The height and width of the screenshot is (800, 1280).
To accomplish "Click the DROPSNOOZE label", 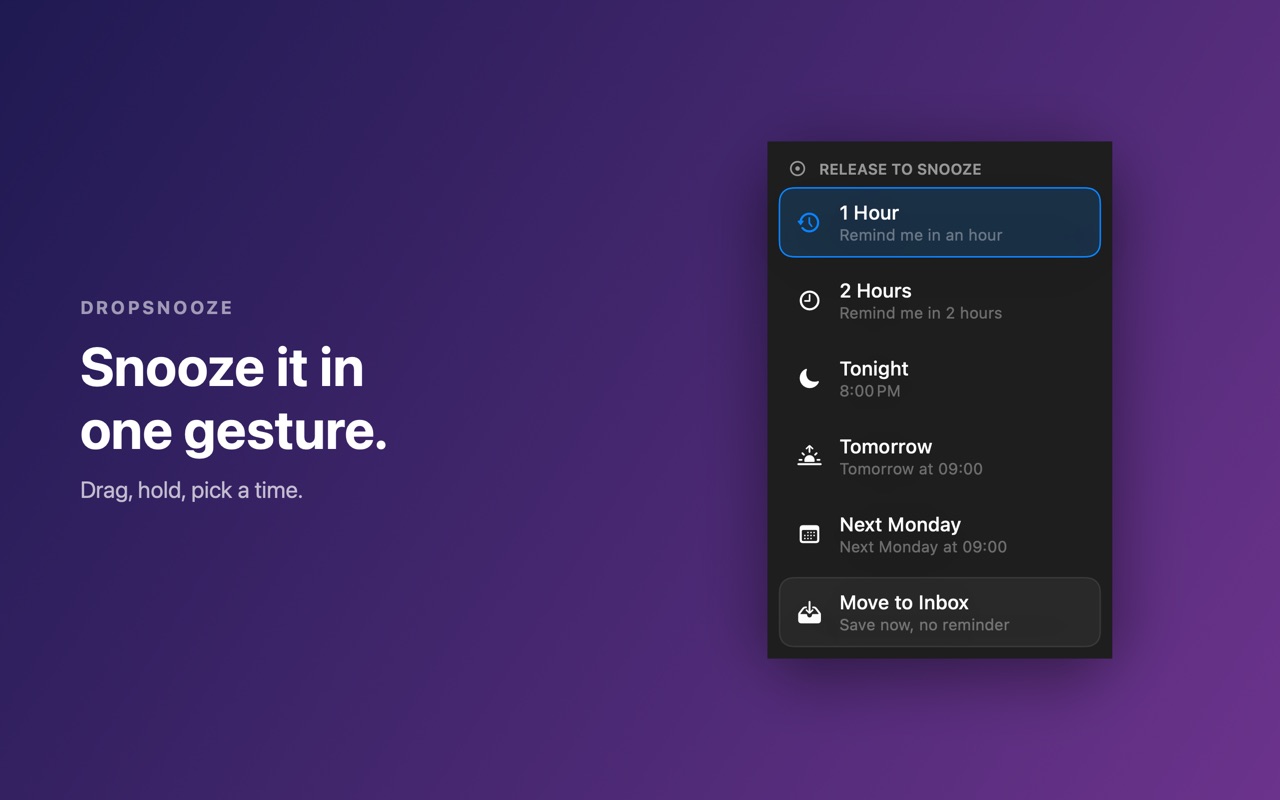I will click(x=157, y=308).
